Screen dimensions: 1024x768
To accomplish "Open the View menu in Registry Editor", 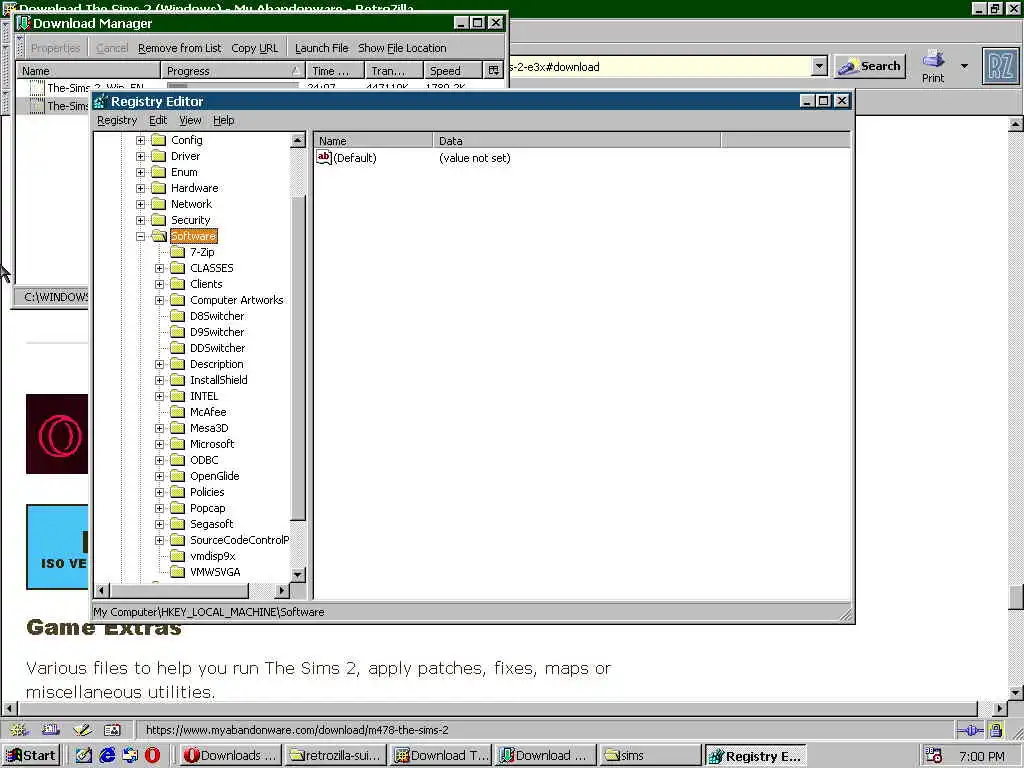I will 190,120.
